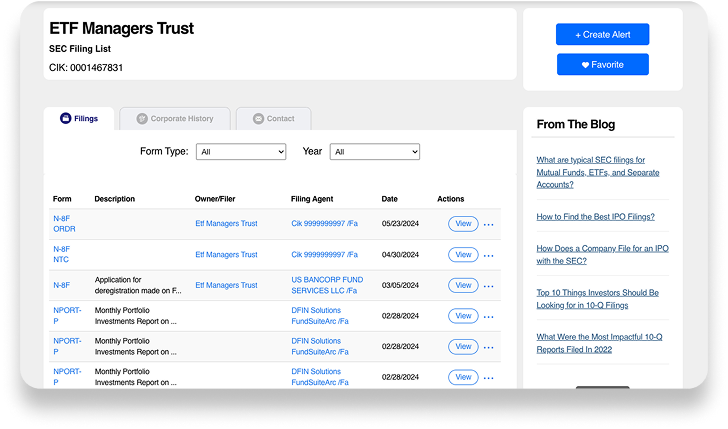Open the N-8F ORDR form link
Image resolution: width=728 pixels, height=429 pixels.
(62, 223)
